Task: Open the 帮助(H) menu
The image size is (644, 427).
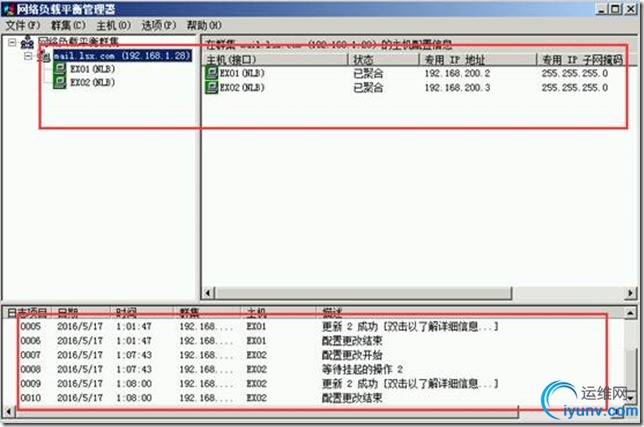Action: [204, 25]
